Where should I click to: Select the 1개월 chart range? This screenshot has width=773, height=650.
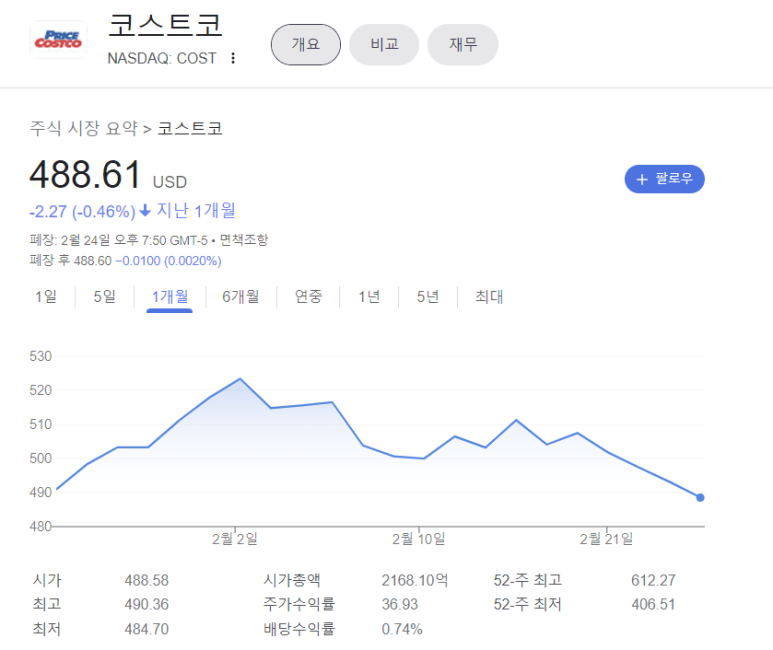pyautogui.click(x=170, y=297)
